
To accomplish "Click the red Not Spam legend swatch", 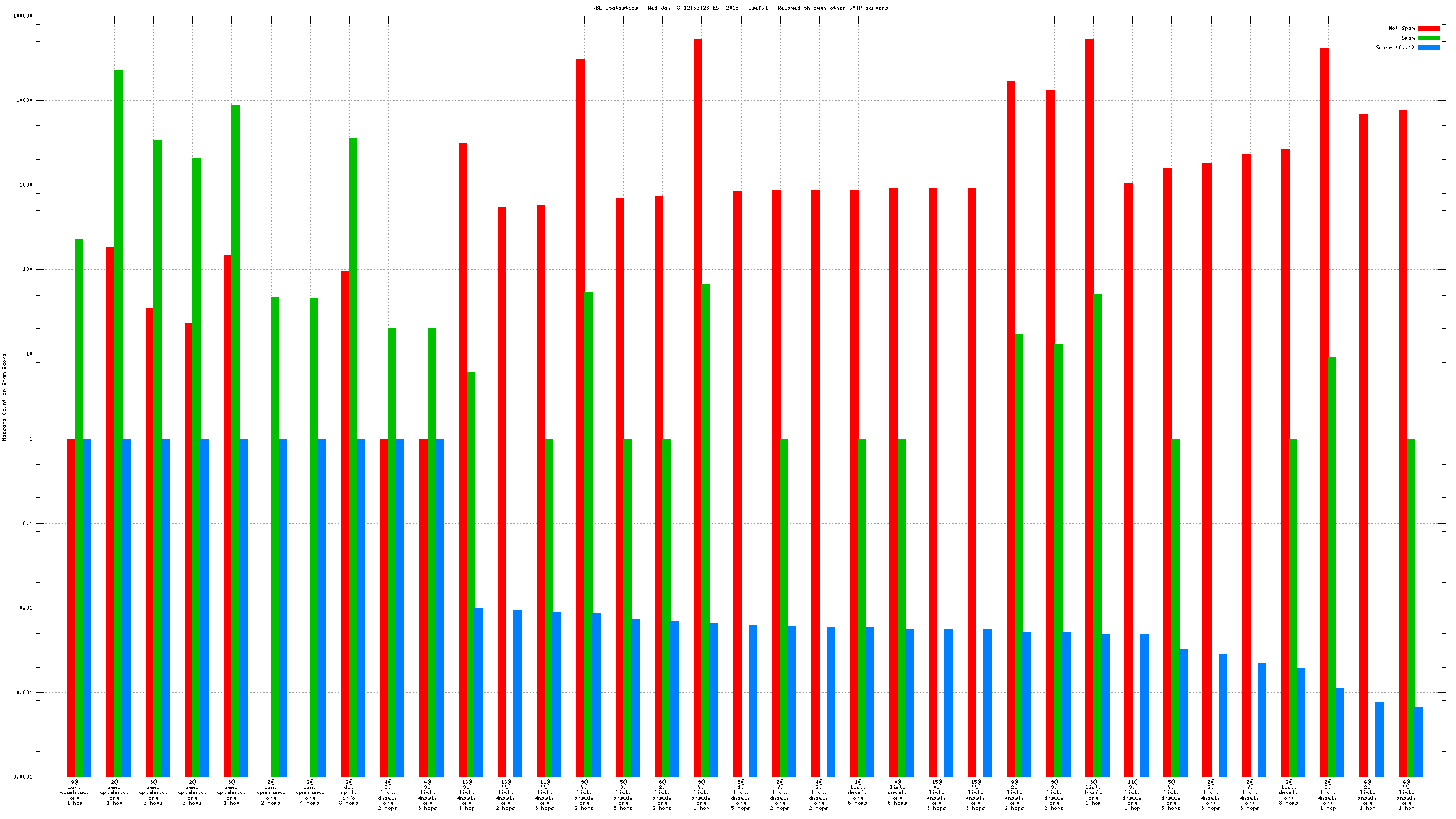I will tap(1429, 29).
